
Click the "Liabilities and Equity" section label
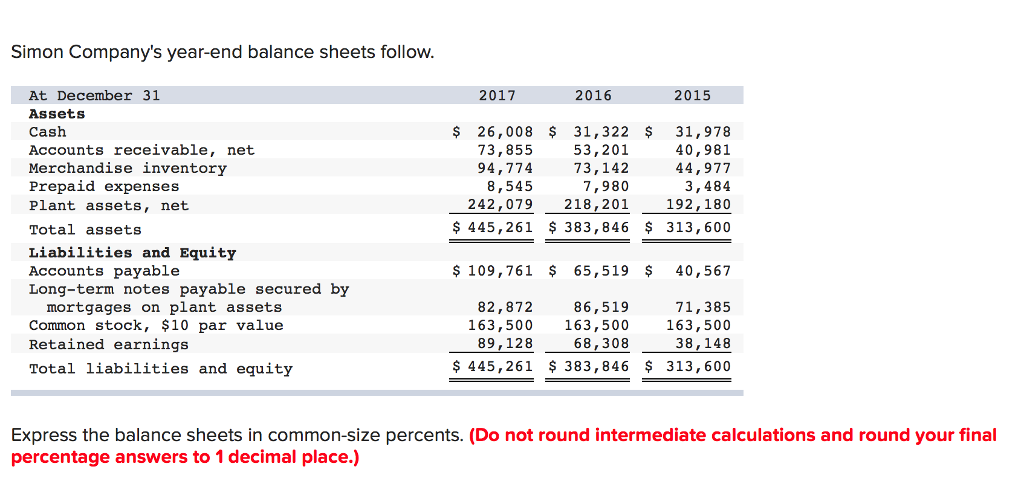click(x=132, y=253)
